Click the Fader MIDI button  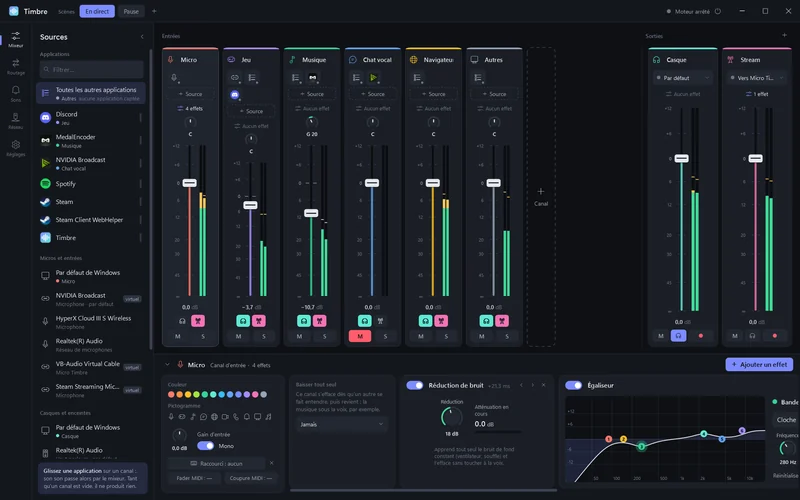coord(194,478)
